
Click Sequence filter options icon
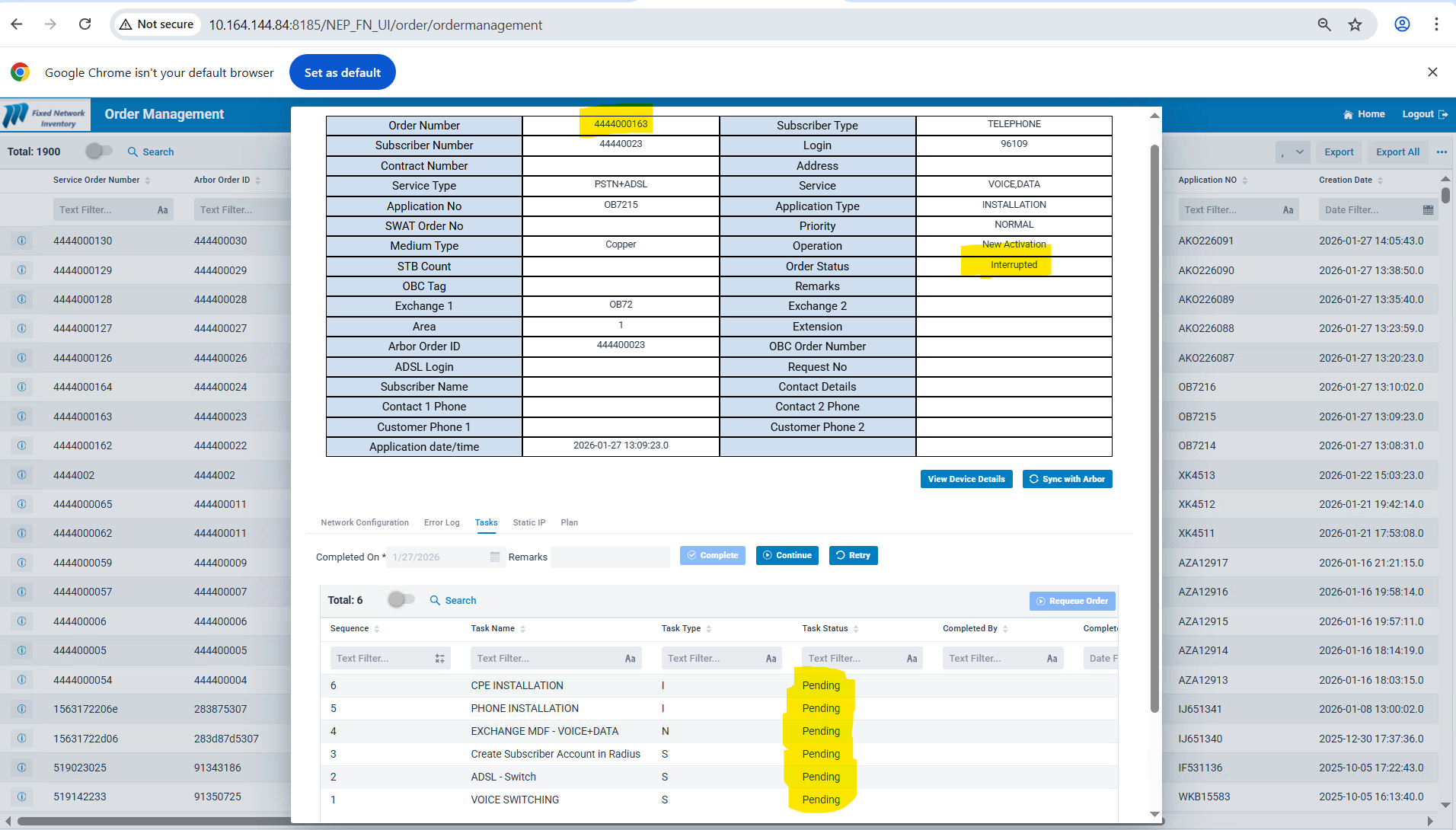[439, 659]
